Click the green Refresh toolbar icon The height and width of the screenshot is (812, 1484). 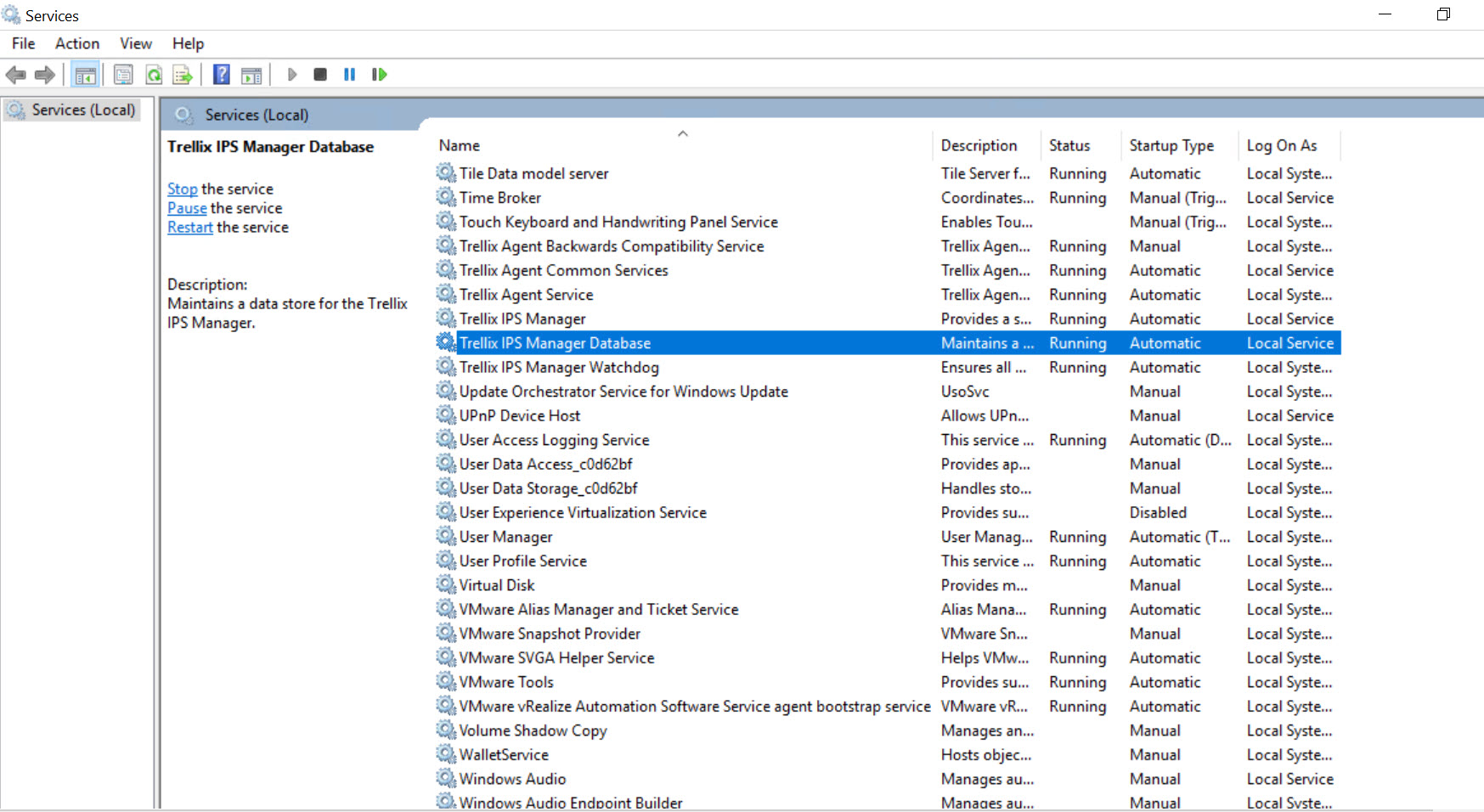pos(154,75)
